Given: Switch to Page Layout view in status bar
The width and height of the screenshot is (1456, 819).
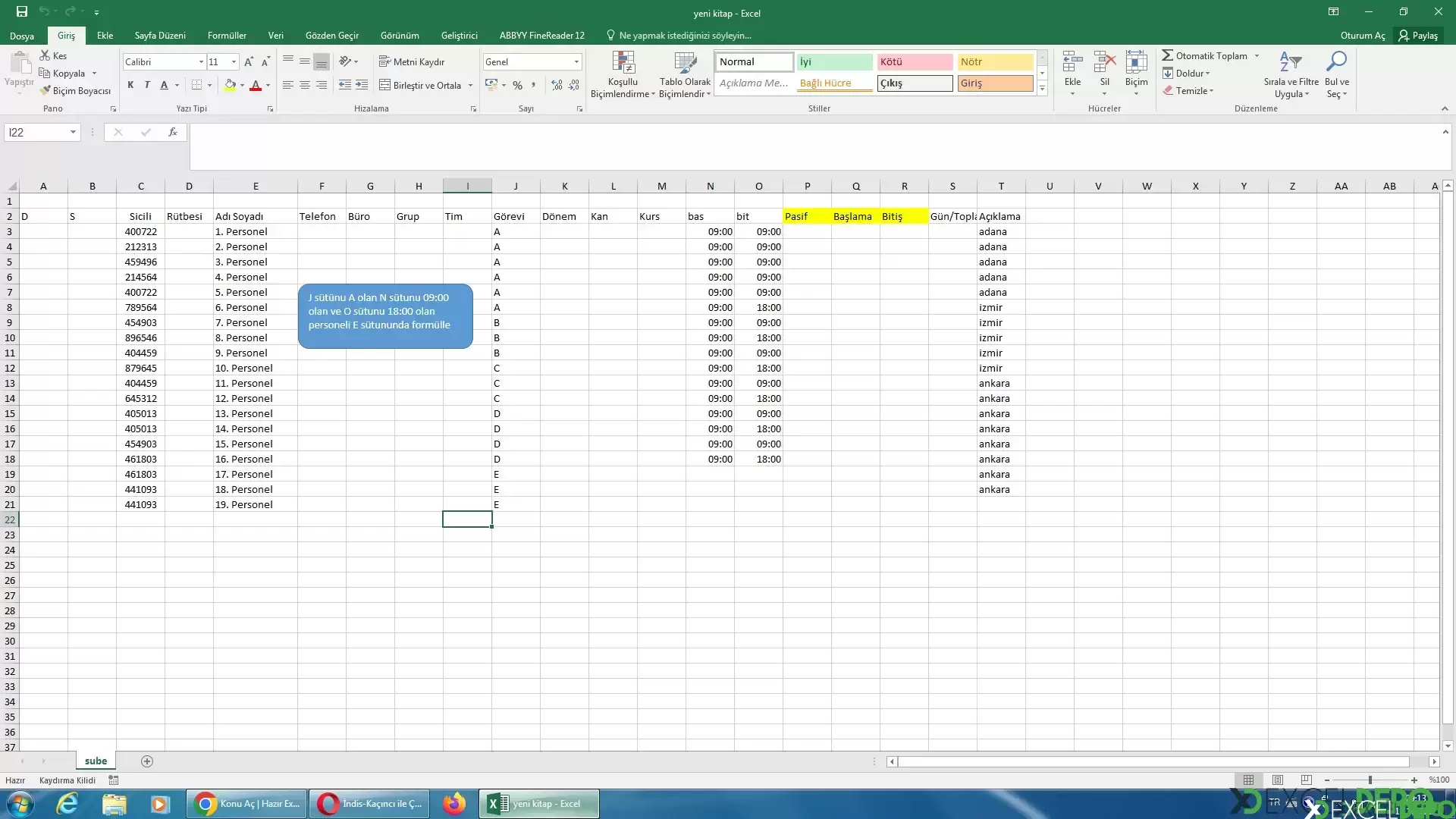Looking at the screenshot, I should point(1277,780).
